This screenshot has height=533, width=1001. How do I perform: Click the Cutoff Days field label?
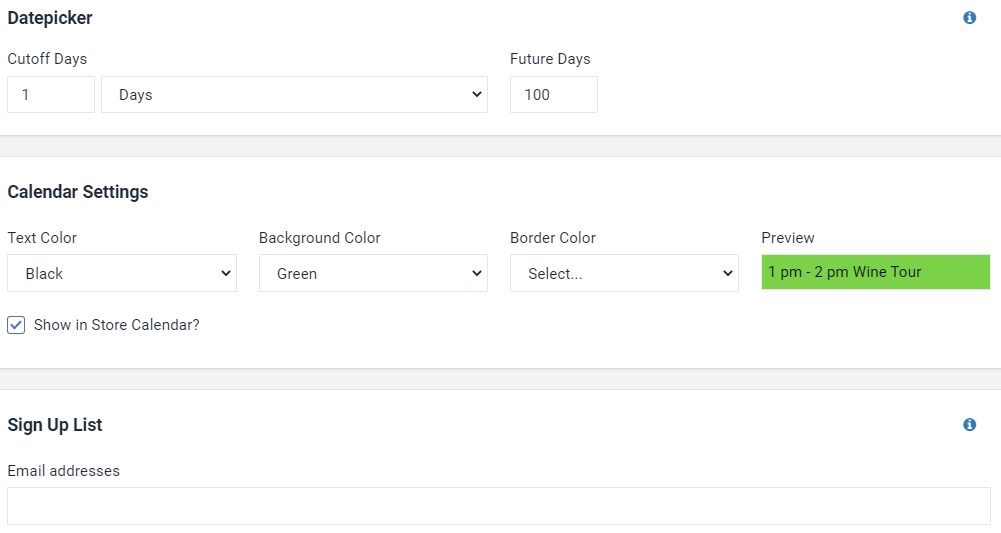(x=47, y=59)
